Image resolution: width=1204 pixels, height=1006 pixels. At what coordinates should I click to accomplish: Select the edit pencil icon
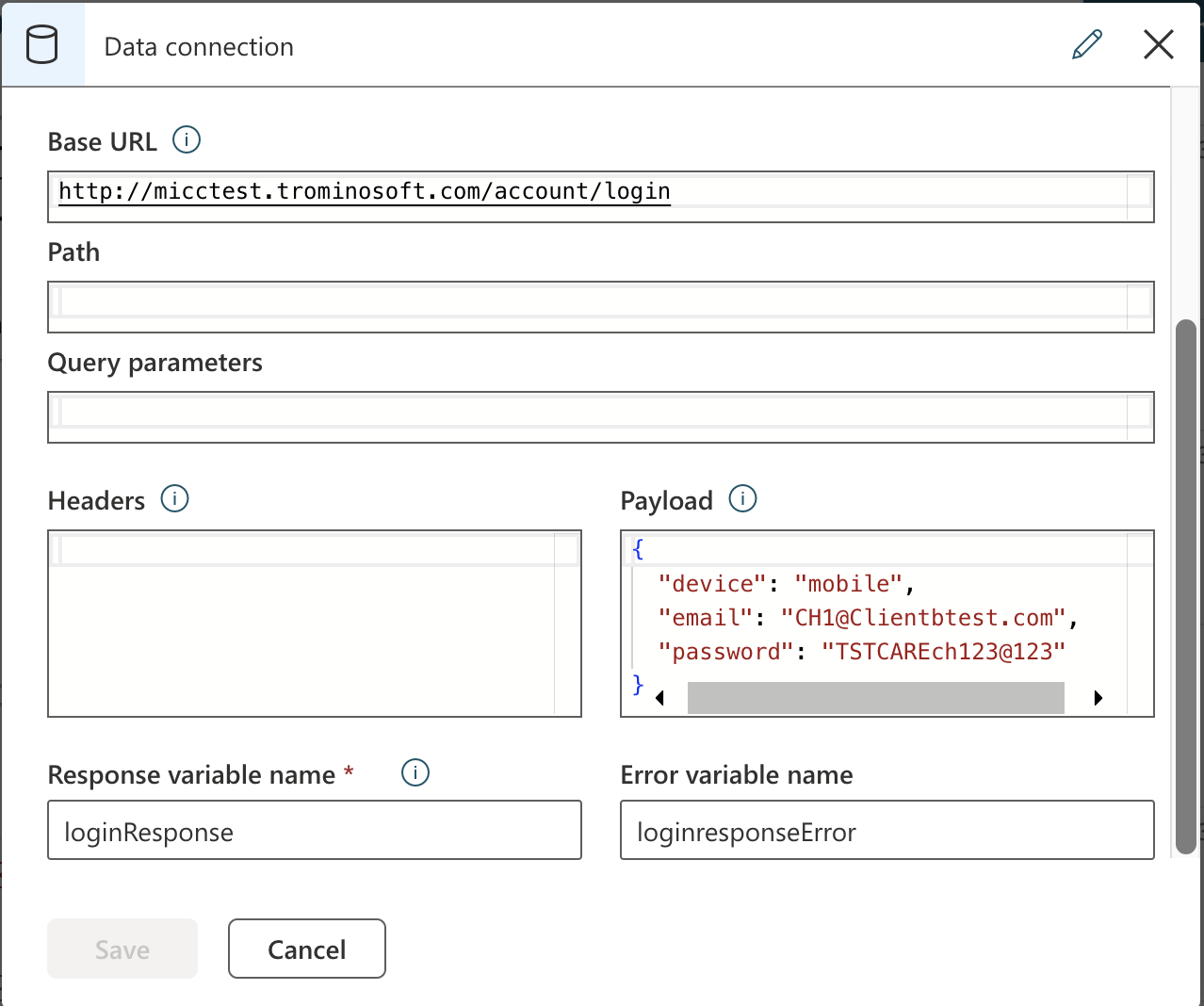(1087, 44)
